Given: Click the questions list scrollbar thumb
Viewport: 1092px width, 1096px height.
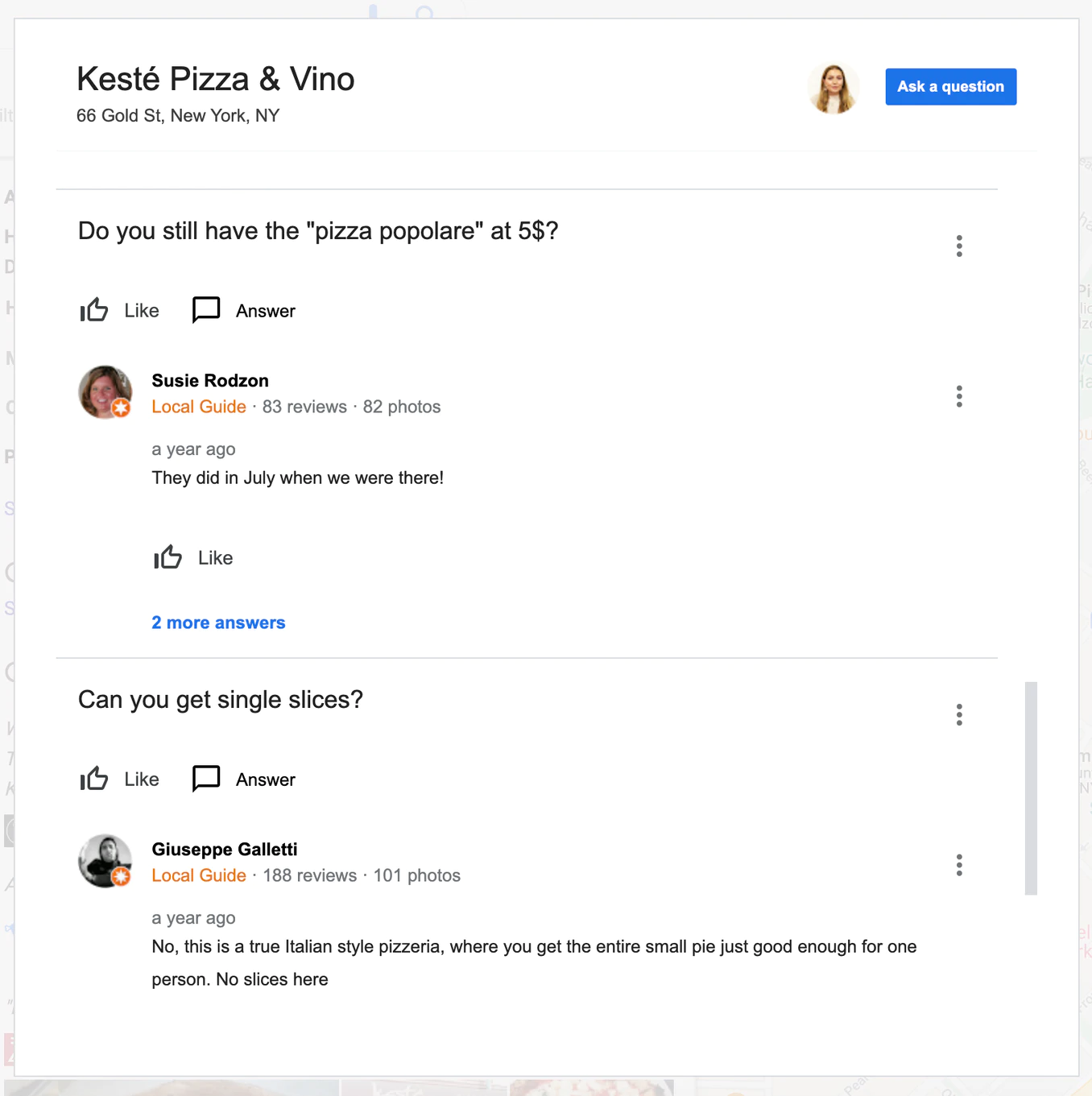Looking at the screenshot, I should point(1031,788).
